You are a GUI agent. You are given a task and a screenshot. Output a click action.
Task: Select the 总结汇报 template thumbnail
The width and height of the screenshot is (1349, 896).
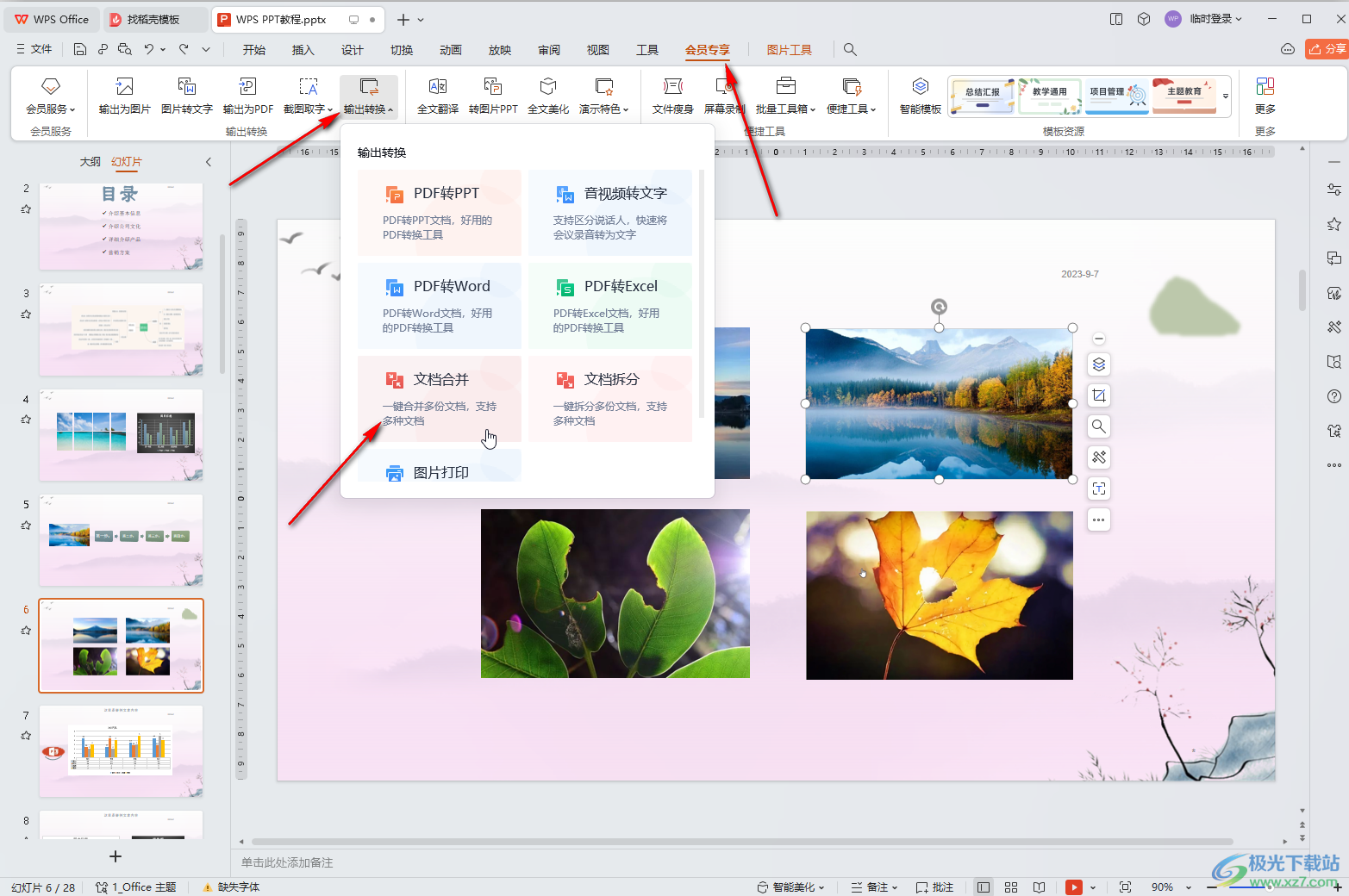(x=983, y=96)
